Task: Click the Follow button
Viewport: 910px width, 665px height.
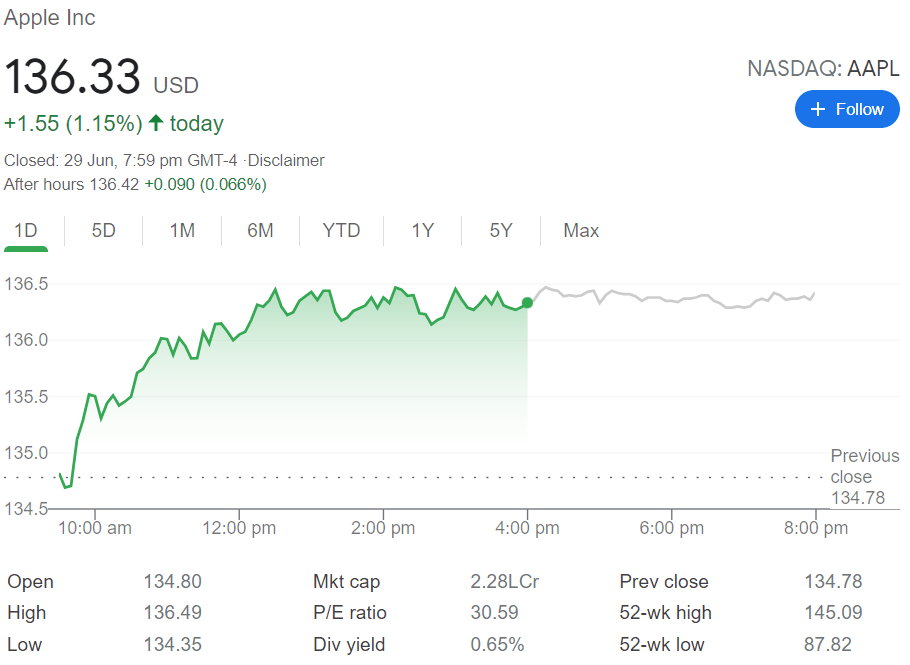Action: point(846,109)
